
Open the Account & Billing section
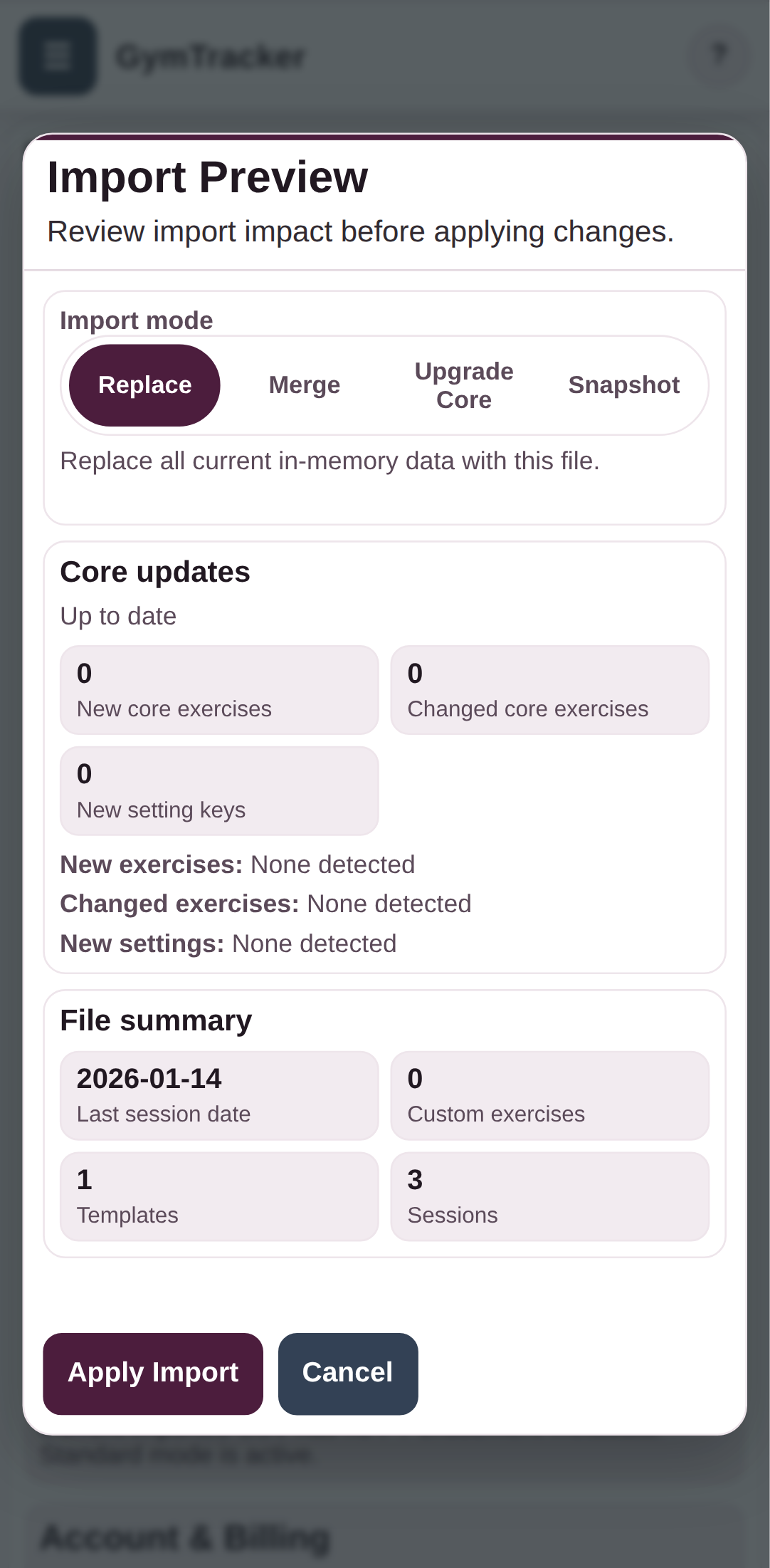pos(186,1535)
